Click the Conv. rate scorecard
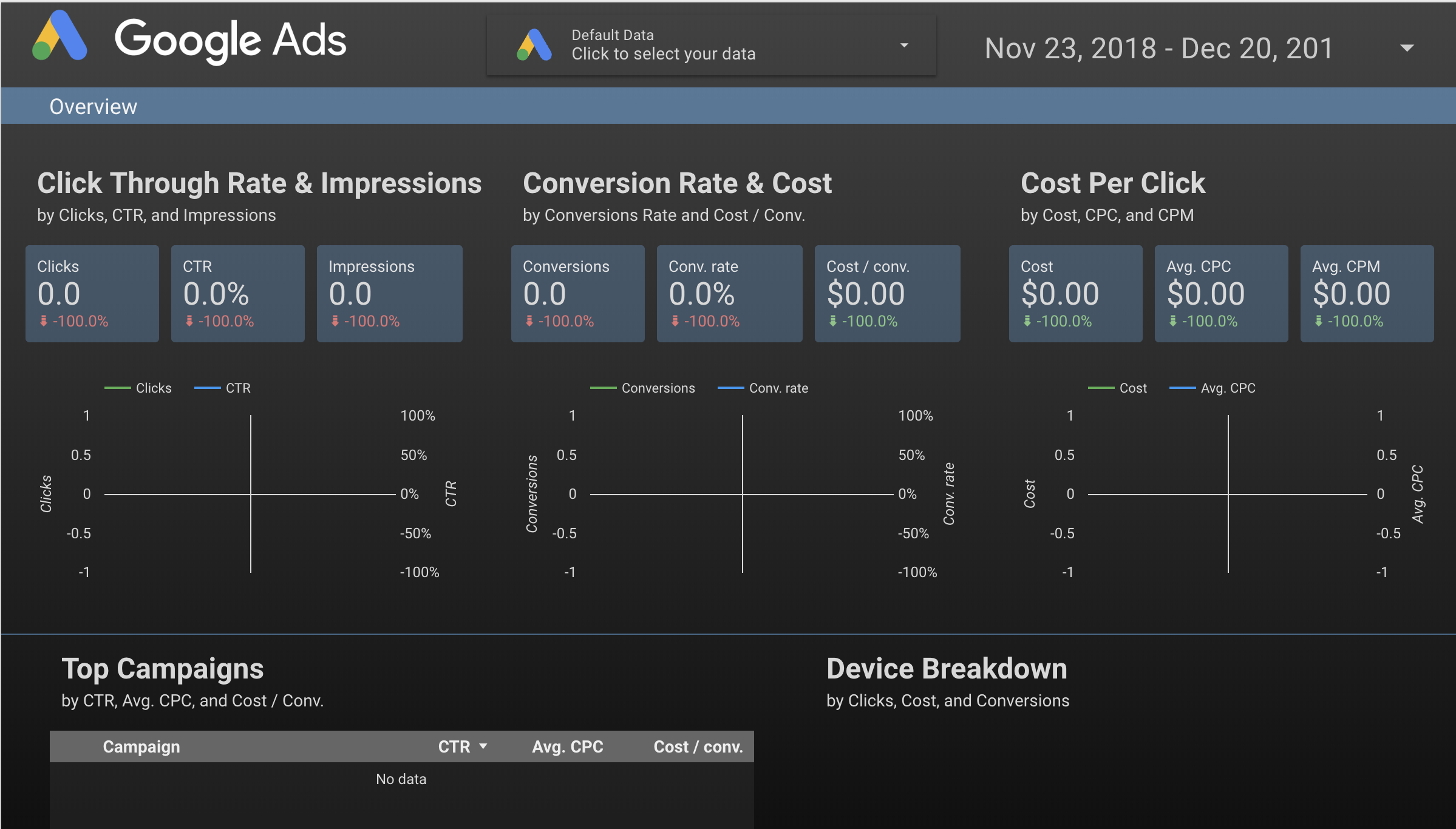The image size is (1456, 829). click(730, 294)
